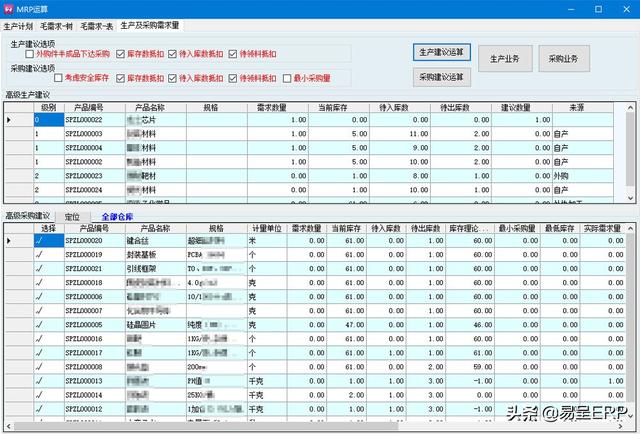Uncheck 库存数抵扣 under 生产建议选项

point(121,54)
